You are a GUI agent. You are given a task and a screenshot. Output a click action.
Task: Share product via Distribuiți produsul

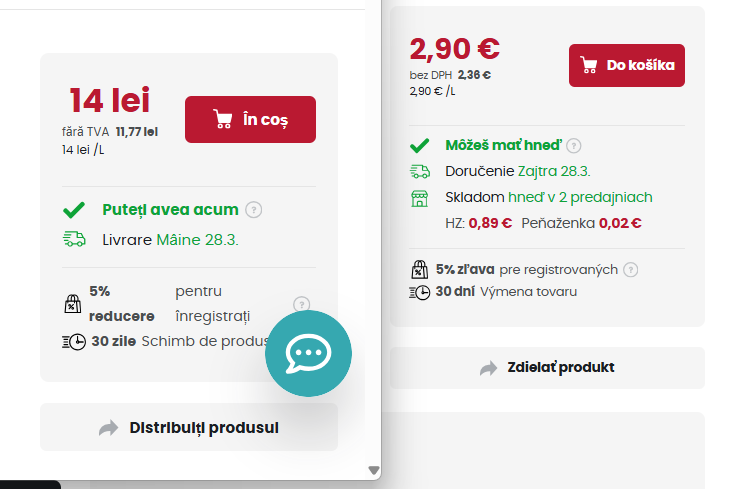pos(189,428)
